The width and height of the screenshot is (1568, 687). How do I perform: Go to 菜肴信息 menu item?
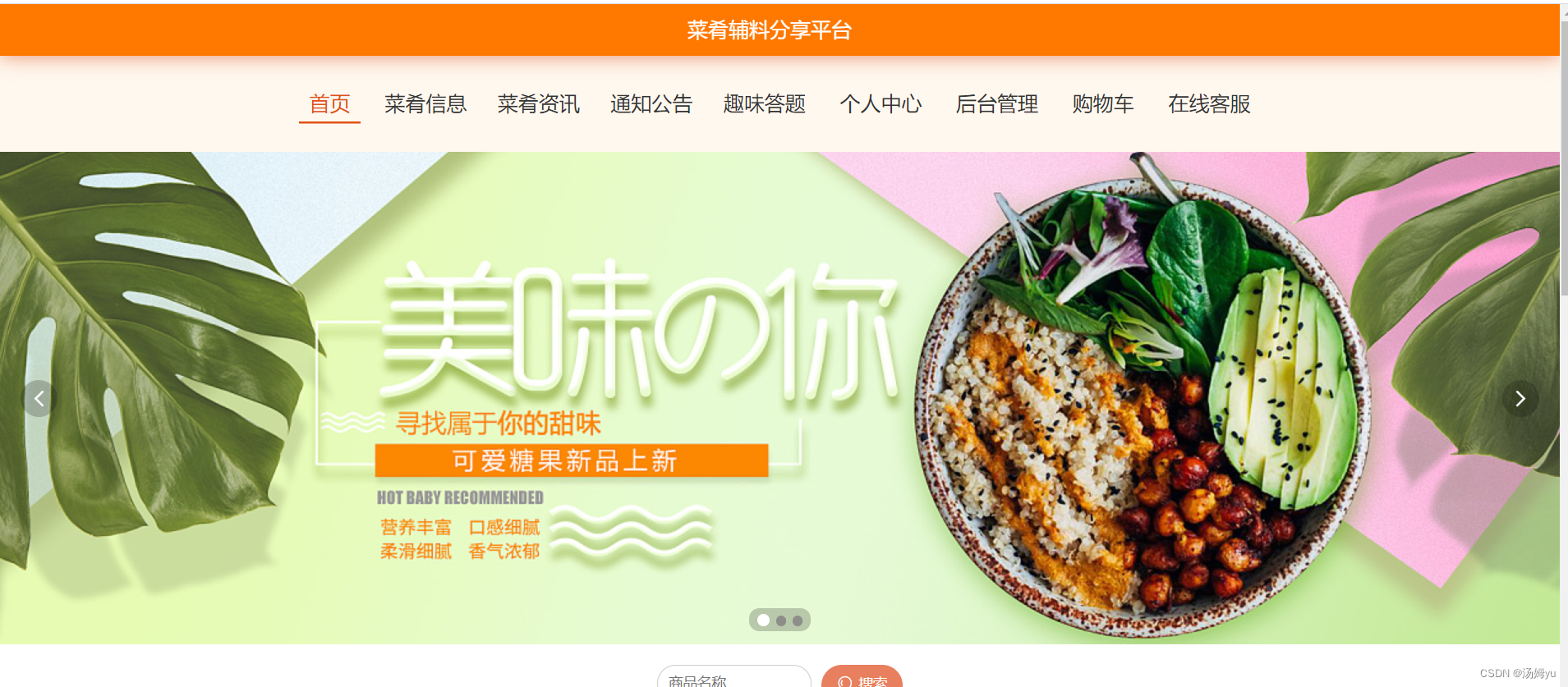point(425,104)
